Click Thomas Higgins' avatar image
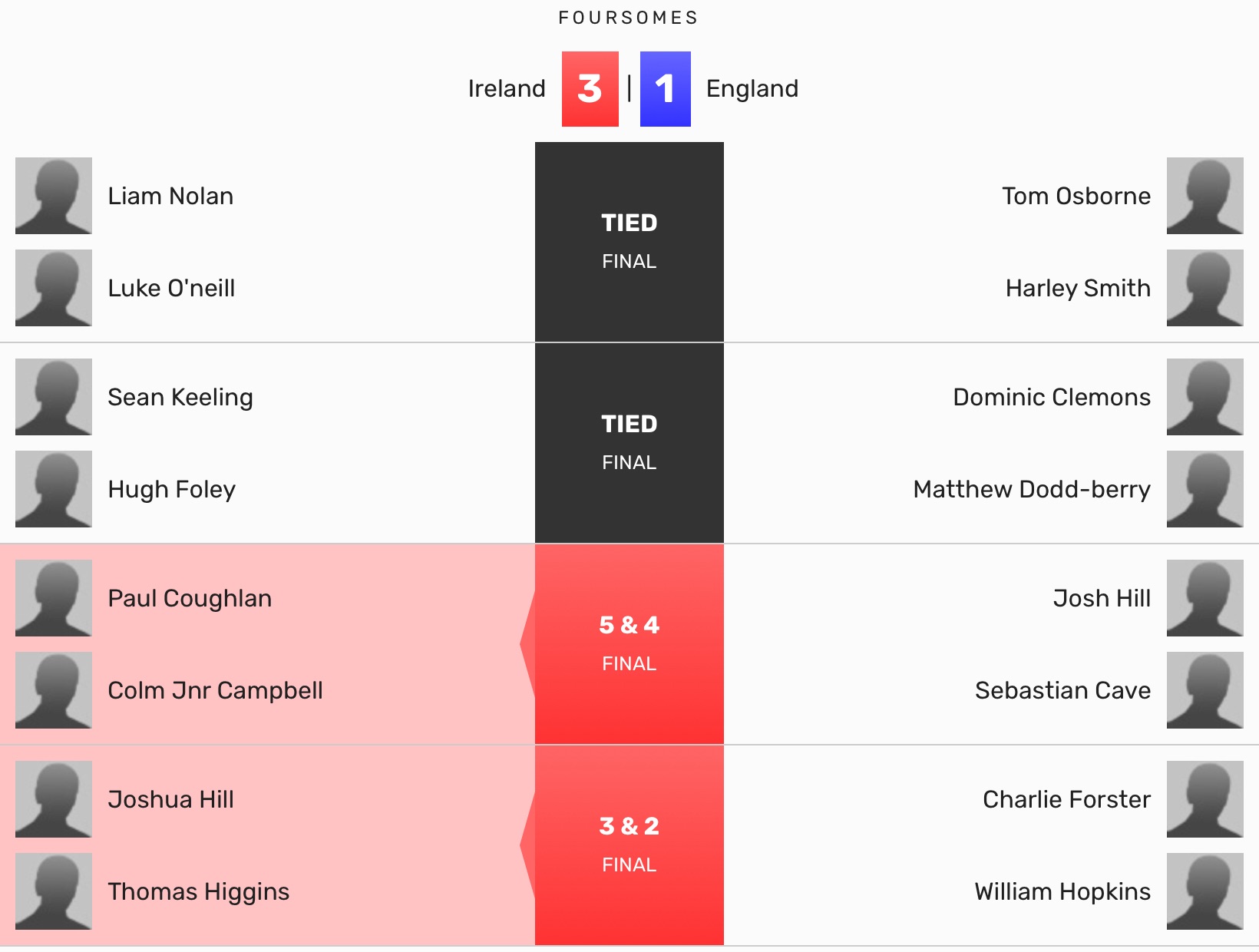 [54, 891]
